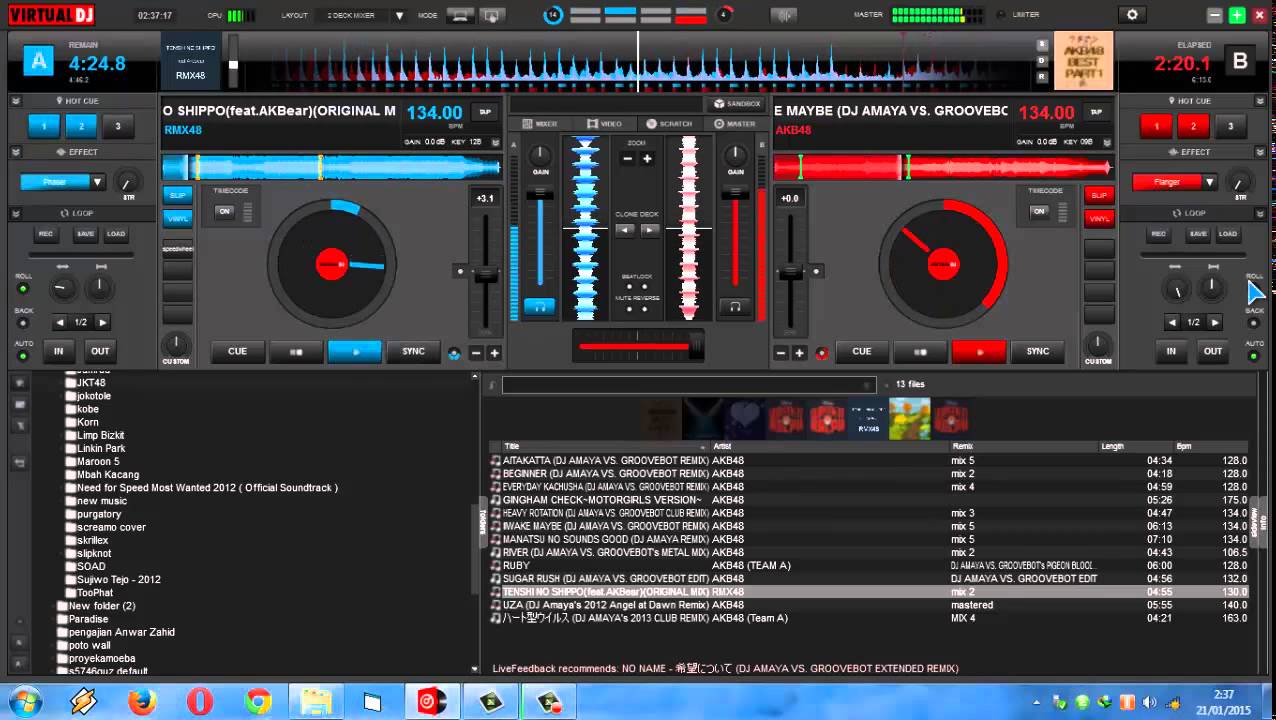Collapse deck A LOOP section
This screenshot has height=720, width=1276.
(x=16, y=213)
